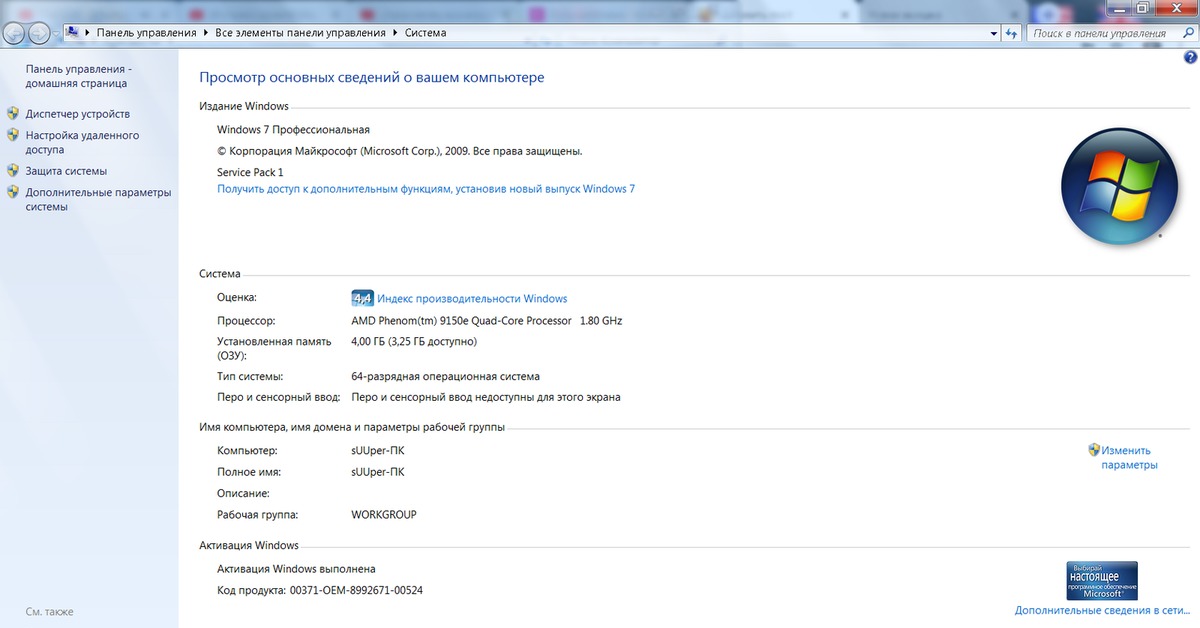Click the sUUper-ПК value in the Полное имя row
Viewport: 1200px width, 628px height.
pos(378,472)
